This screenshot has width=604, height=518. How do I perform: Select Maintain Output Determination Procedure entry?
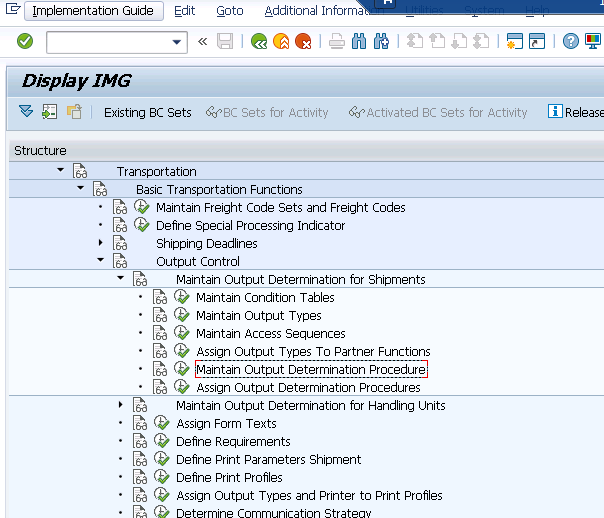click(x=310, y=370)
